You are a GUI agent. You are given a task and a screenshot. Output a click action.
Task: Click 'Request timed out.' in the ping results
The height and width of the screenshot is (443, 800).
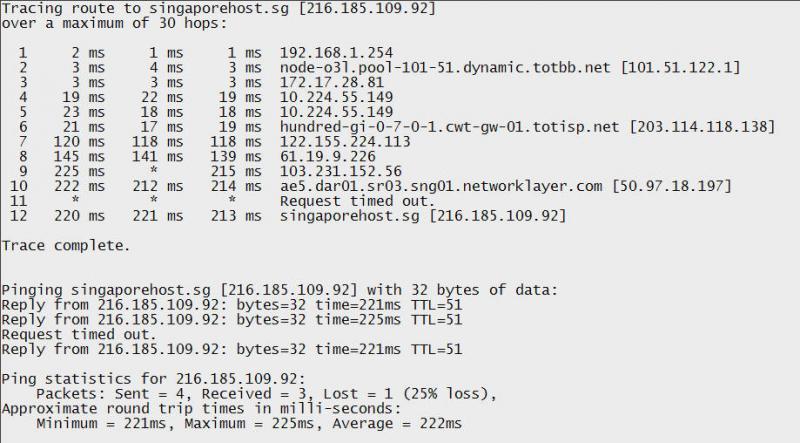(79, 335)
